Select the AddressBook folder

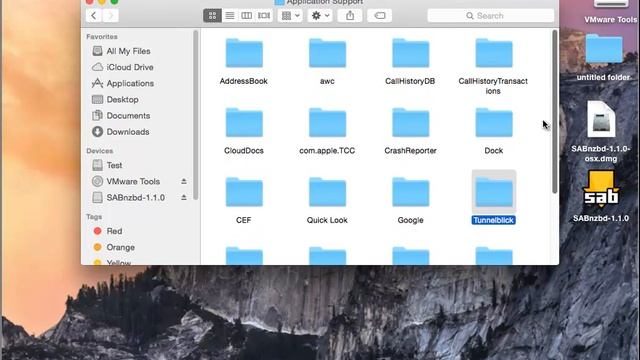244,53
